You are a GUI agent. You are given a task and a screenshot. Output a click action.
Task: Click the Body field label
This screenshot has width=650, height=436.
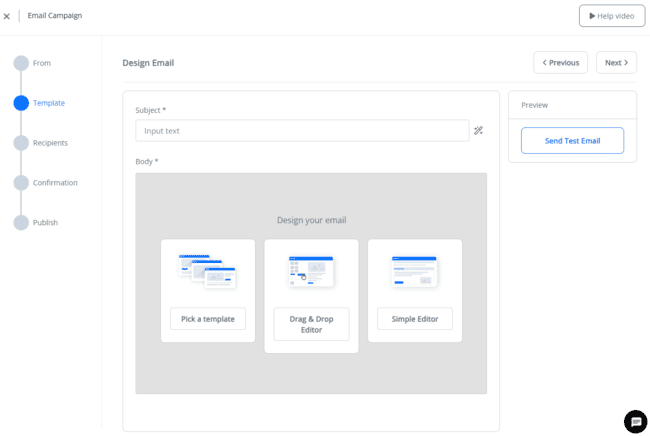[x=147, y=161]
